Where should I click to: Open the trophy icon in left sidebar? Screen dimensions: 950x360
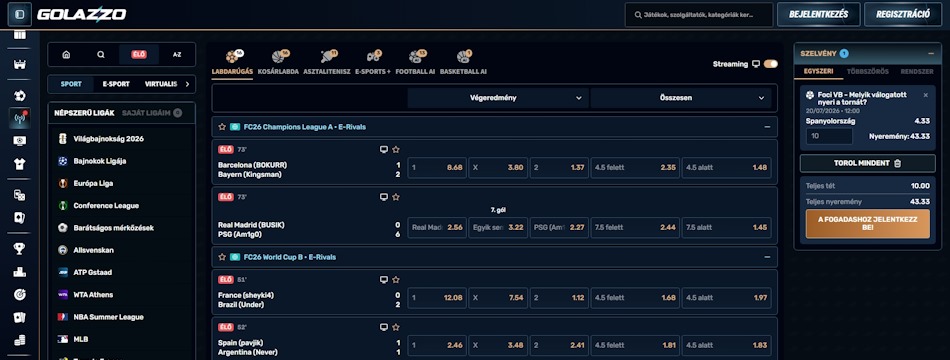click(19, 248)
